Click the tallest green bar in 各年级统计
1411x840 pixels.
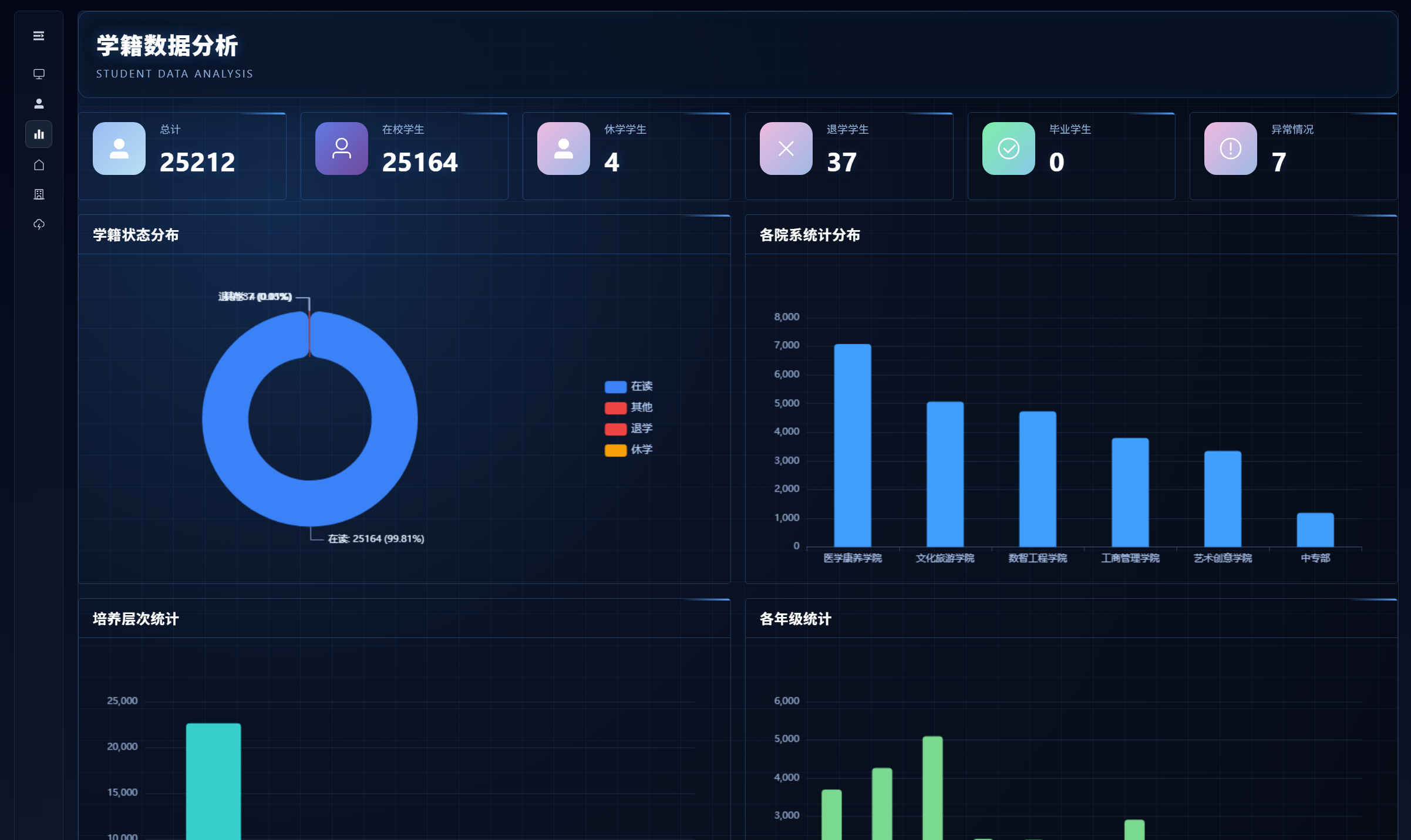932,788
